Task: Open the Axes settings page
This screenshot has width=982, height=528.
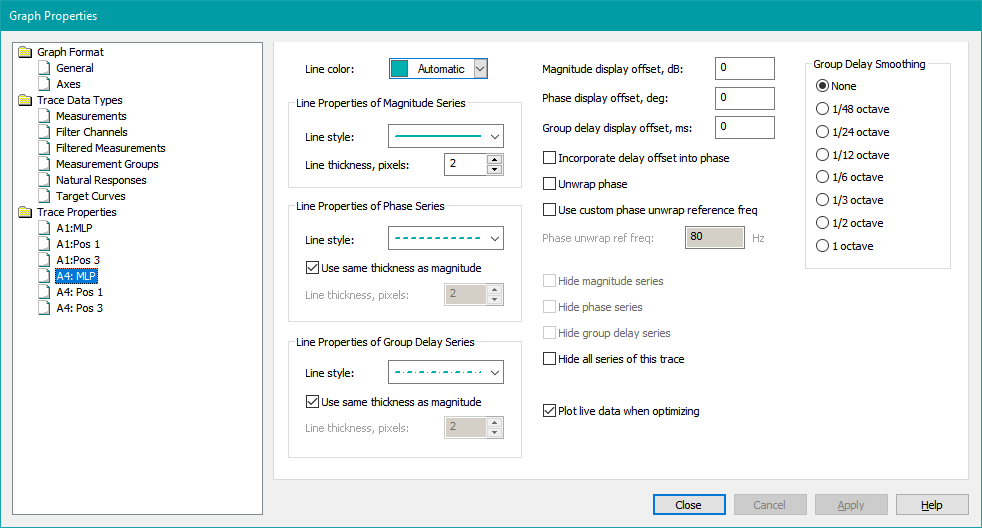Action: click(68, 84)
